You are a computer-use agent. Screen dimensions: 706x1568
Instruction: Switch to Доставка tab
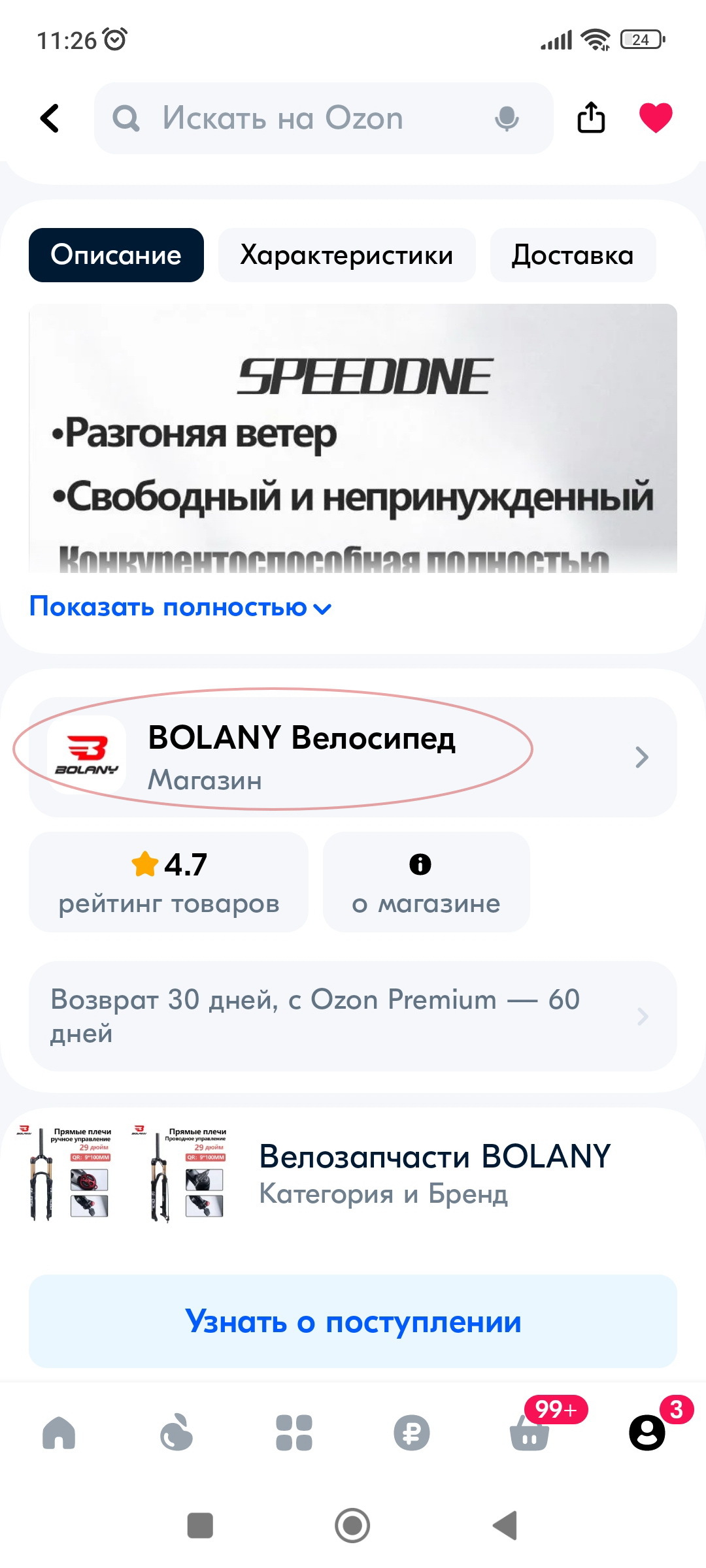(x=573, y=255)
